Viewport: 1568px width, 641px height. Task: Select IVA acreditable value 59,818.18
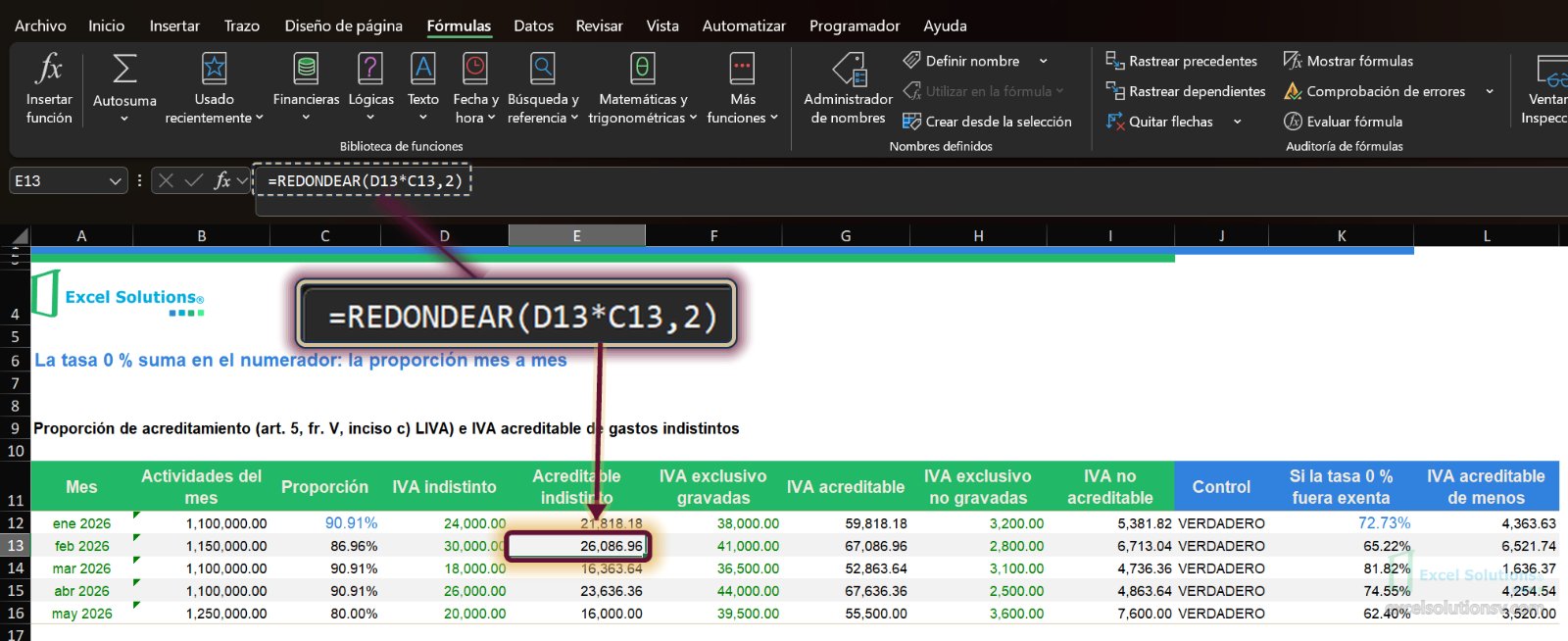pos(846,523)
